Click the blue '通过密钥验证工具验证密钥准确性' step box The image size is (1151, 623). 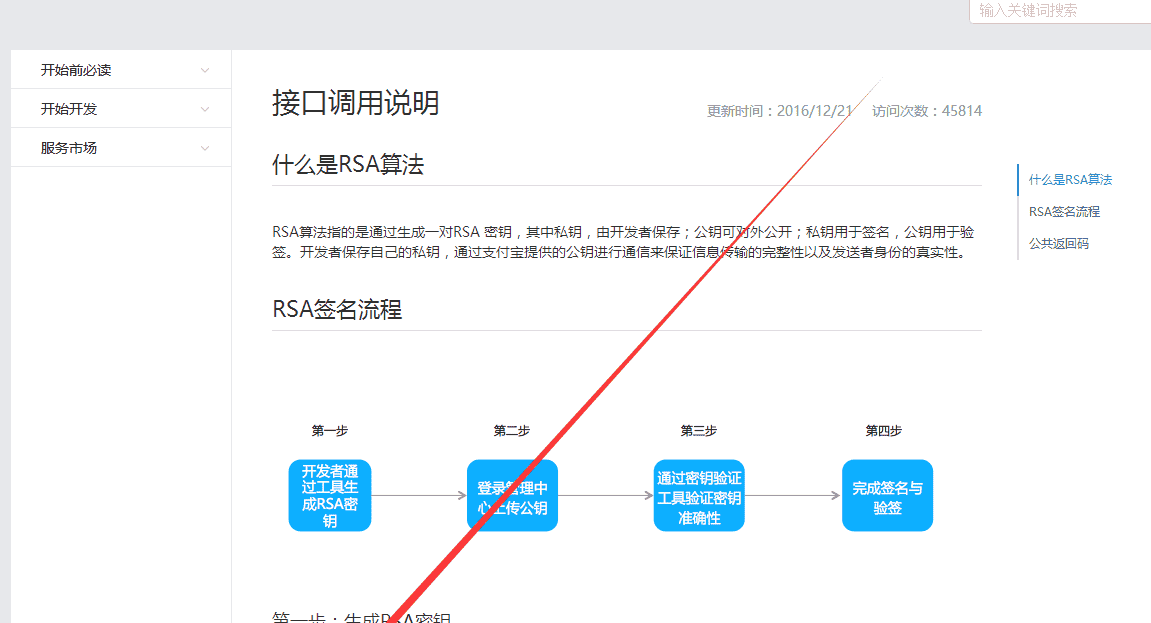click(699, 495)
